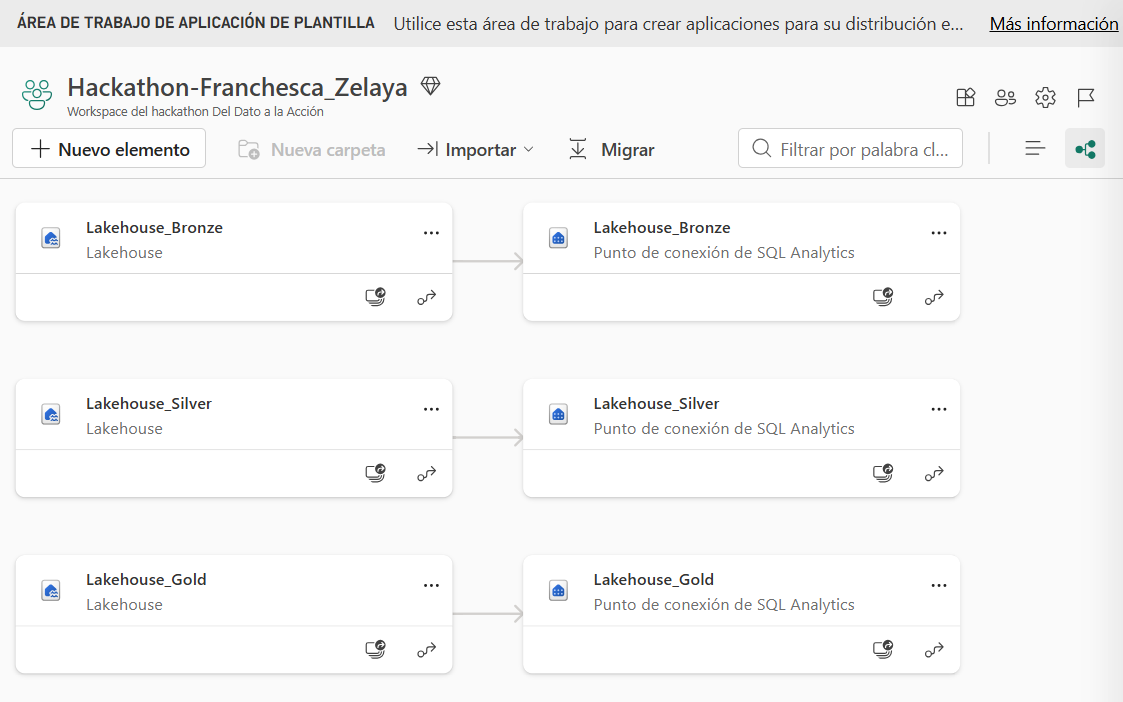Screen dimensions: 1123x702
Task: Click the Lakehouse_Bronze Lakehouse item icon
Action: (51, 239)
